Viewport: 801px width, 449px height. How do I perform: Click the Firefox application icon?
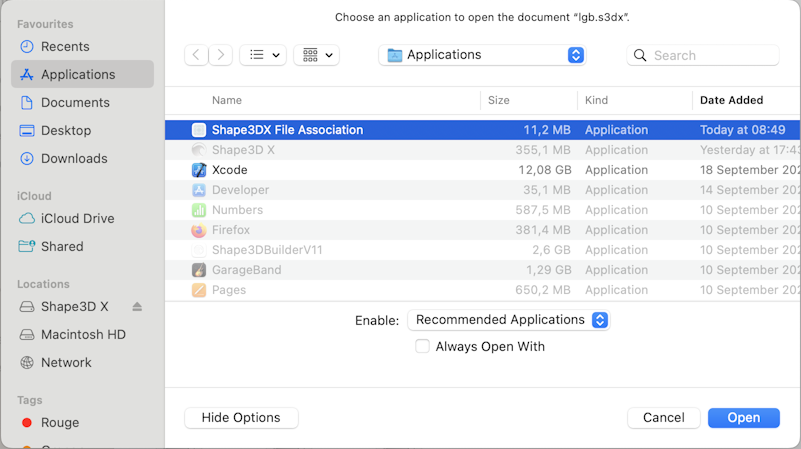point(199,230)
